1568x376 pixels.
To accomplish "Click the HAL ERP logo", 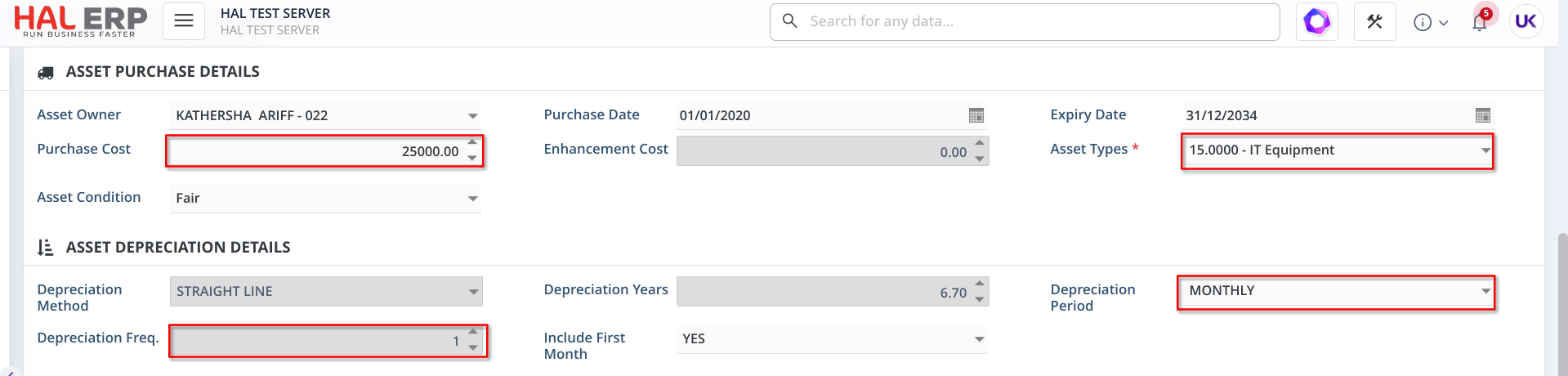I will point(80,21).
